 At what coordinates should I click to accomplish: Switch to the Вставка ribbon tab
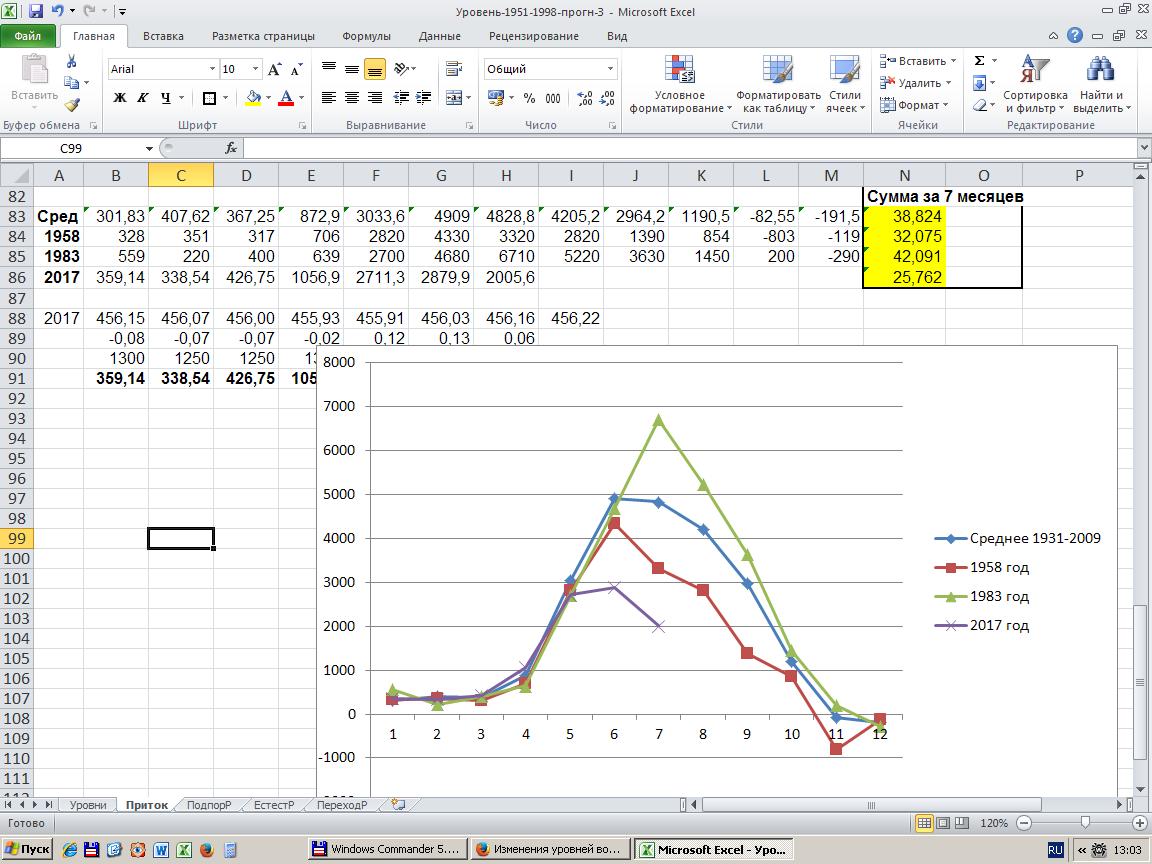(163, 36)
